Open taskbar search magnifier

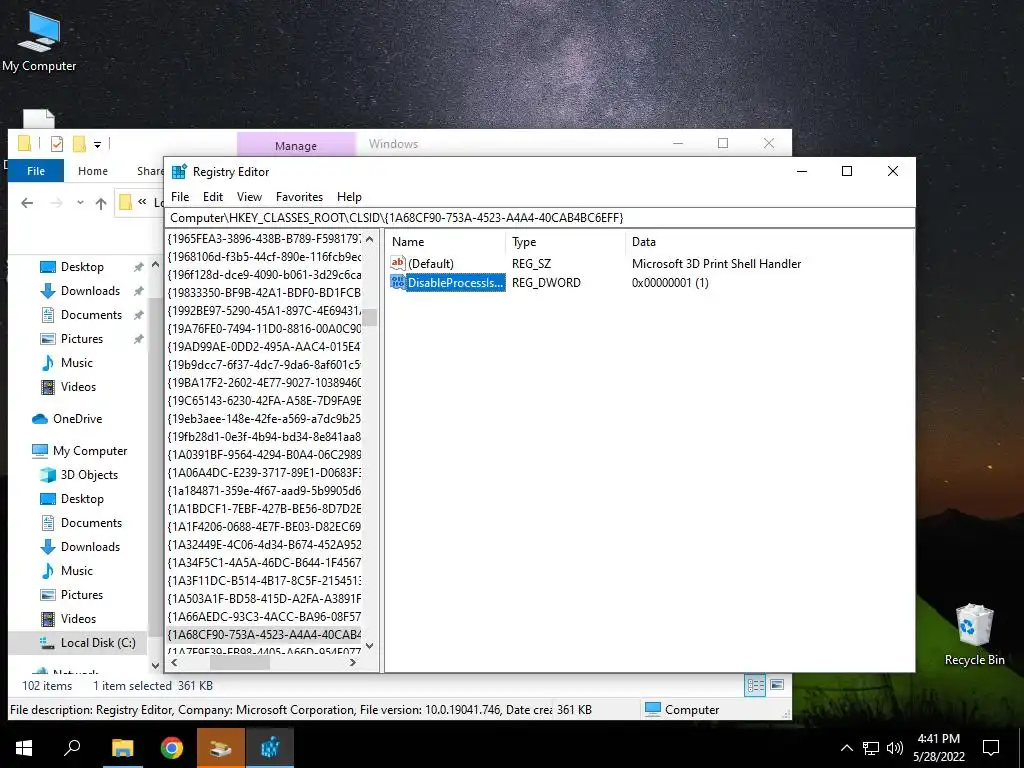72,748
